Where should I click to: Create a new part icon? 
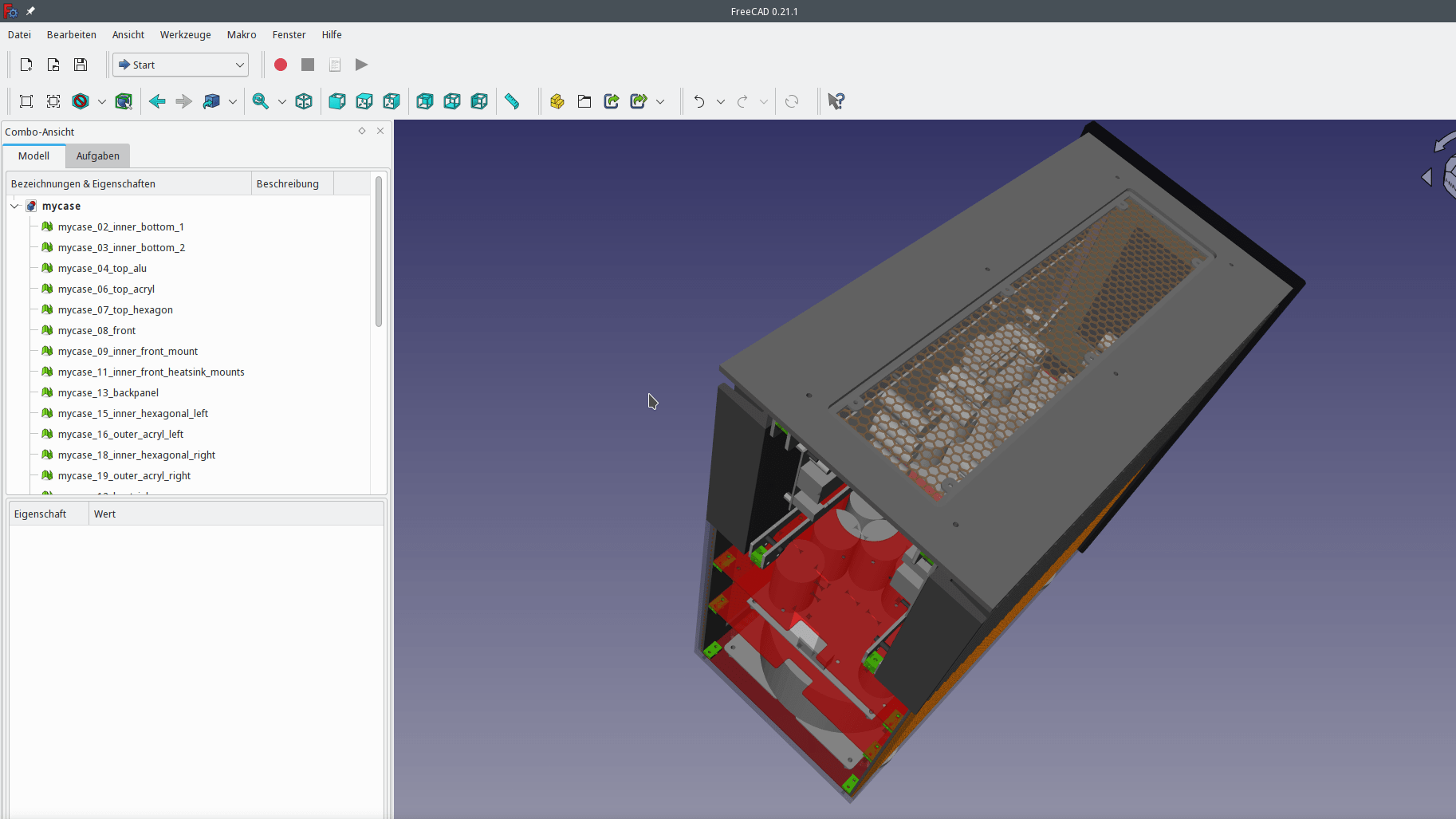tap(557, 101)
